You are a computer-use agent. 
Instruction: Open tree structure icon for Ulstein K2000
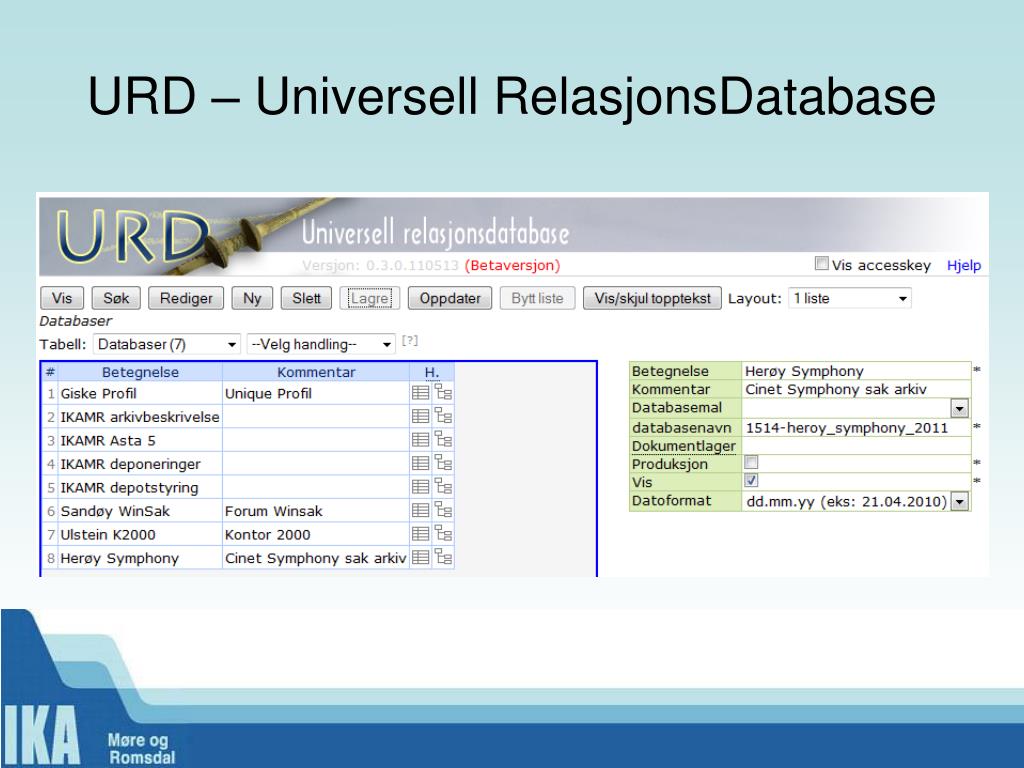click(443, 533)
